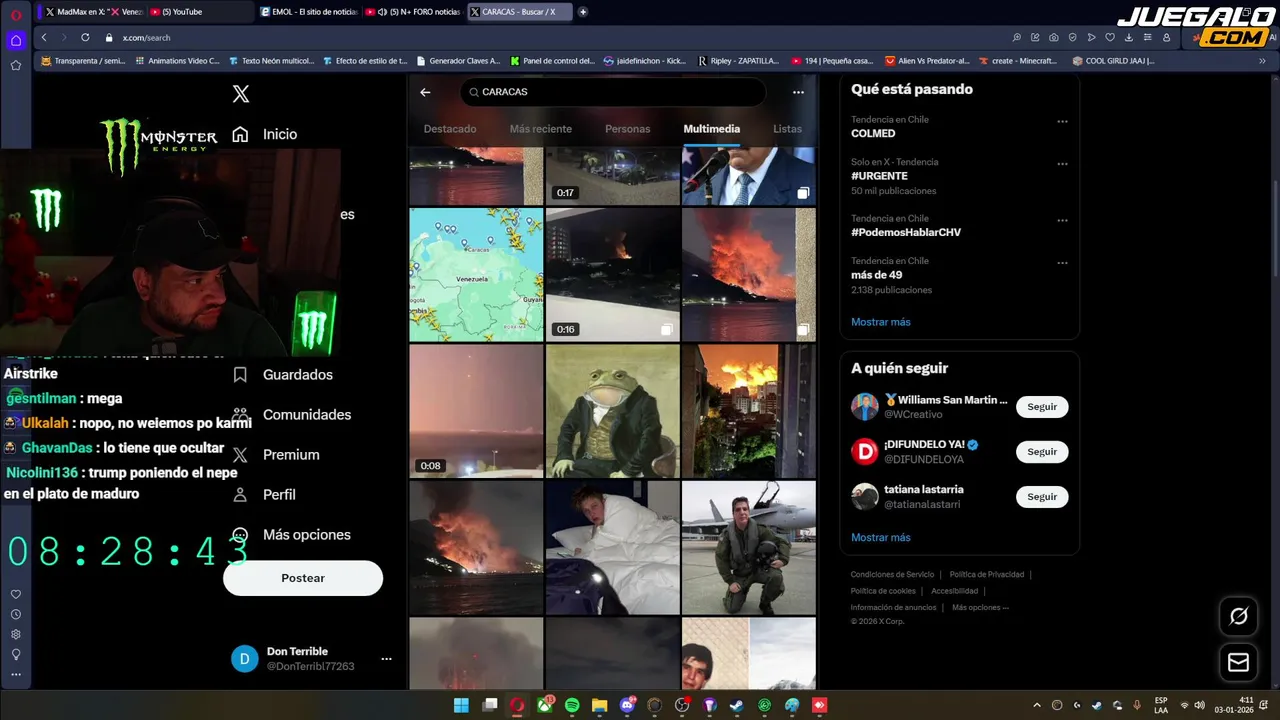Open Discord from the taskbar
Image resolution: width=1280 pixels, height=720 pixels.
pos(627,705)
